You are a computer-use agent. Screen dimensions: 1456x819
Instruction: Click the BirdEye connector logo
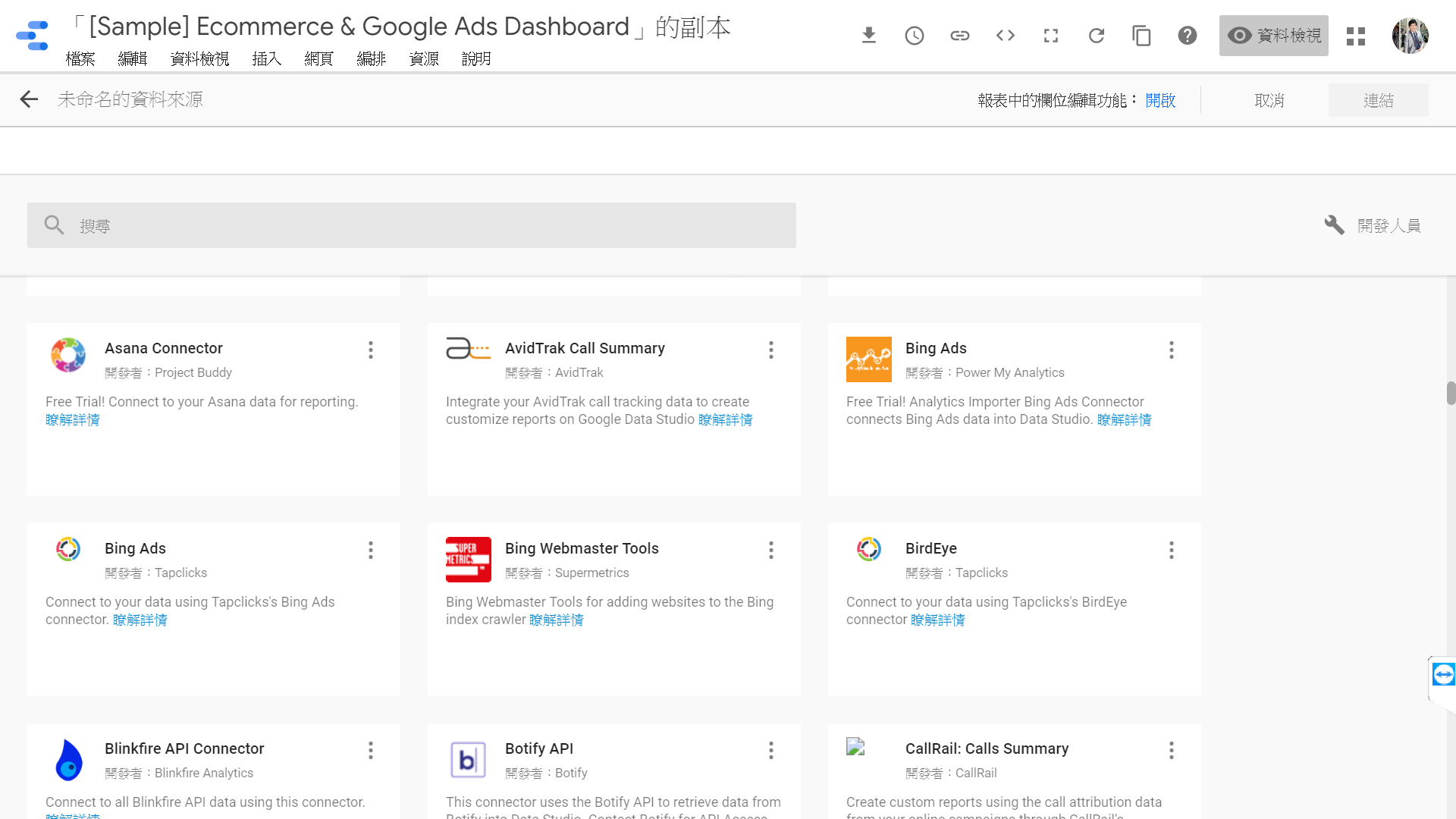(869, 548)
